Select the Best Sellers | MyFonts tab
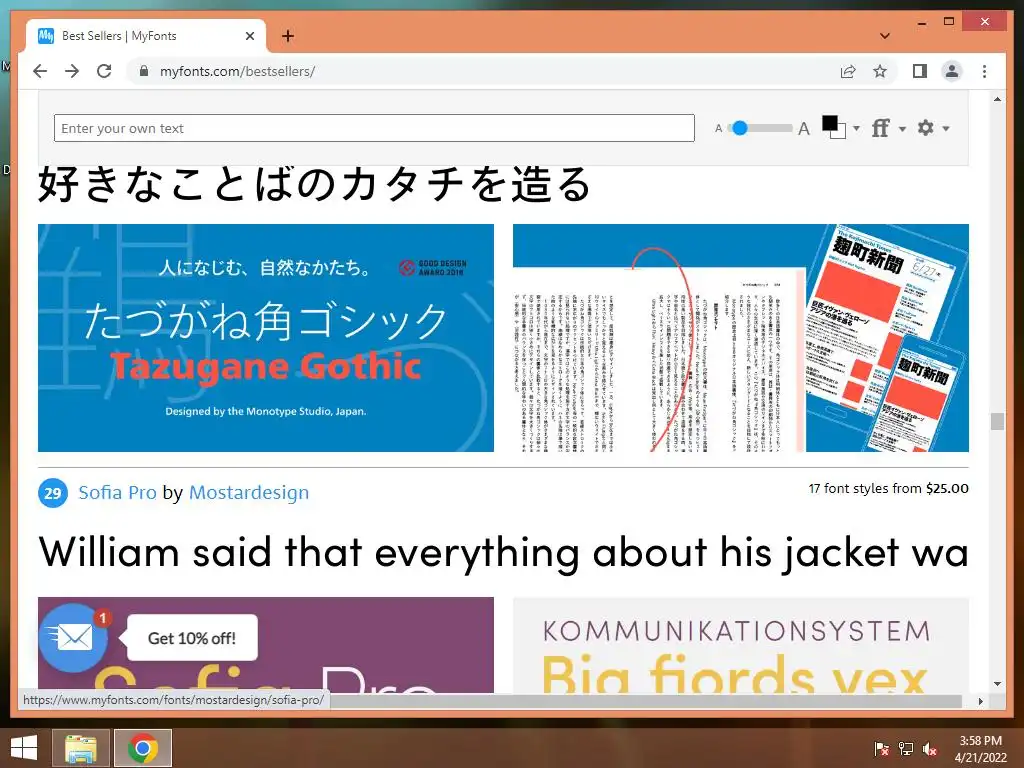The image size is (1024, 768). (x=146, y=36)
